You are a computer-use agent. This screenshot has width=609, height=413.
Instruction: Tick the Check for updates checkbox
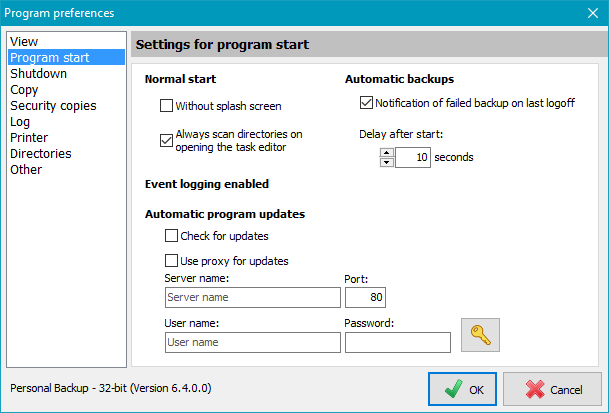(x=171, y=235)
